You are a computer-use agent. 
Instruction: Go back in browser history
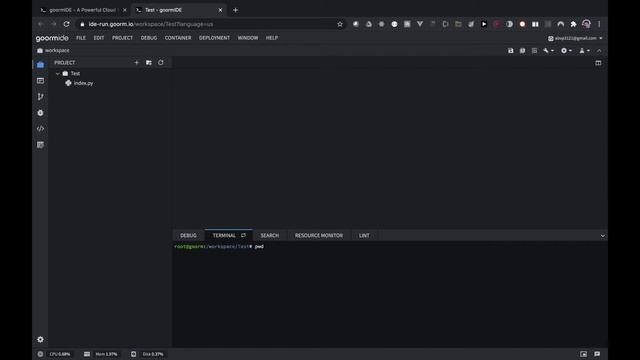41,24
